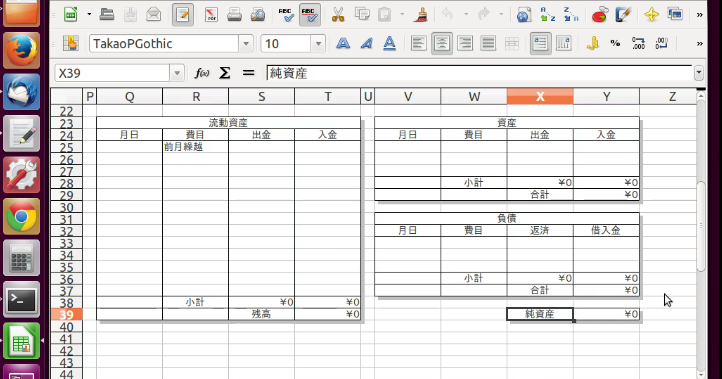The width and height of the screenshot is (722, 379).
Task: Click the font color underlined A icon
Action: [x=390, y=44]
